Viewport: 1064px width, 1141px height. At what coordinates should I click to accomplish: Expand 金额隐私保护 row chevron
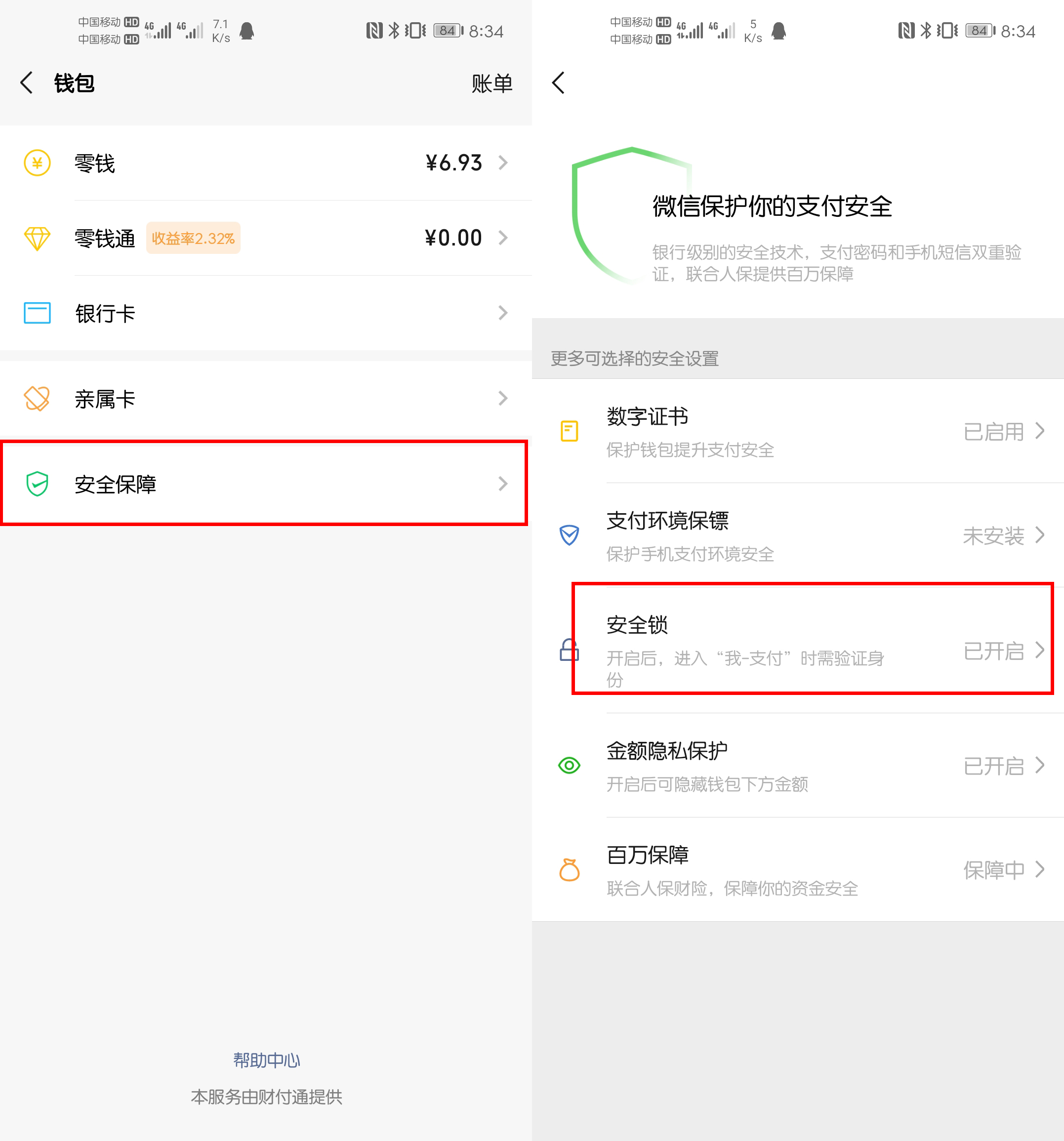point(1040,766)
